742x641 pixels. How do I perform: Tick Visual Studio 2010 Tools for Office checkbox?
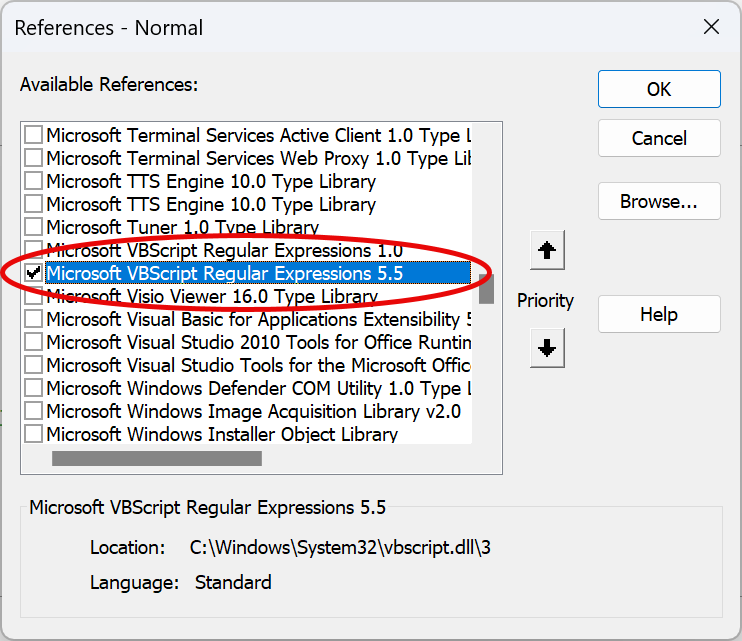tap(34, 342)
